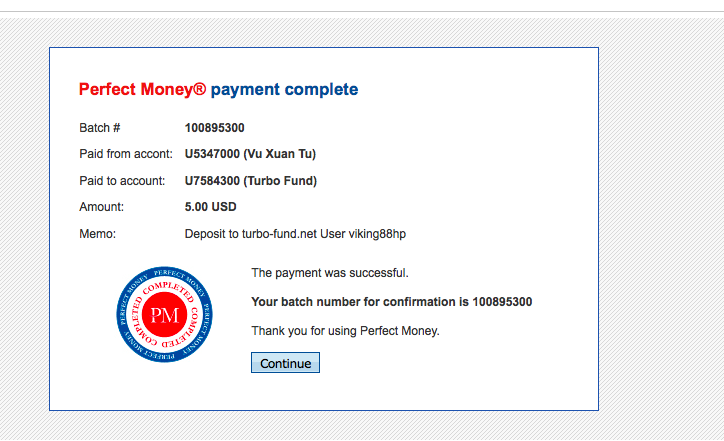This screenshot has height=441, width=724.
Task: Click the 'Paid from accont:' label
Action: pos(126,154)
